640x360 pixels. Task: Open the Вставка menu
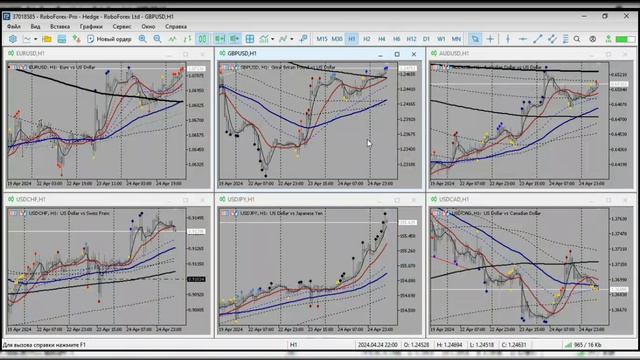(60, 27)
